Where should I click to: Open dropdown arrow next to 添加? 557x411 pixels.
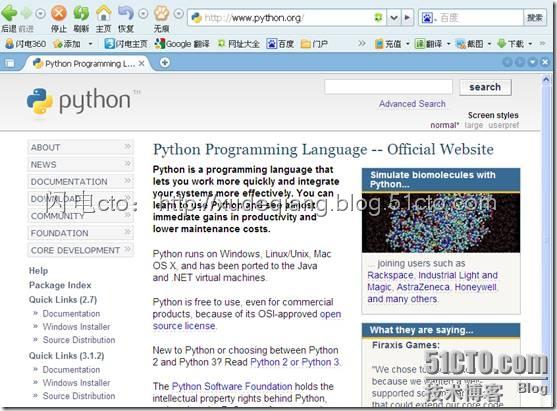pos(90,44)
